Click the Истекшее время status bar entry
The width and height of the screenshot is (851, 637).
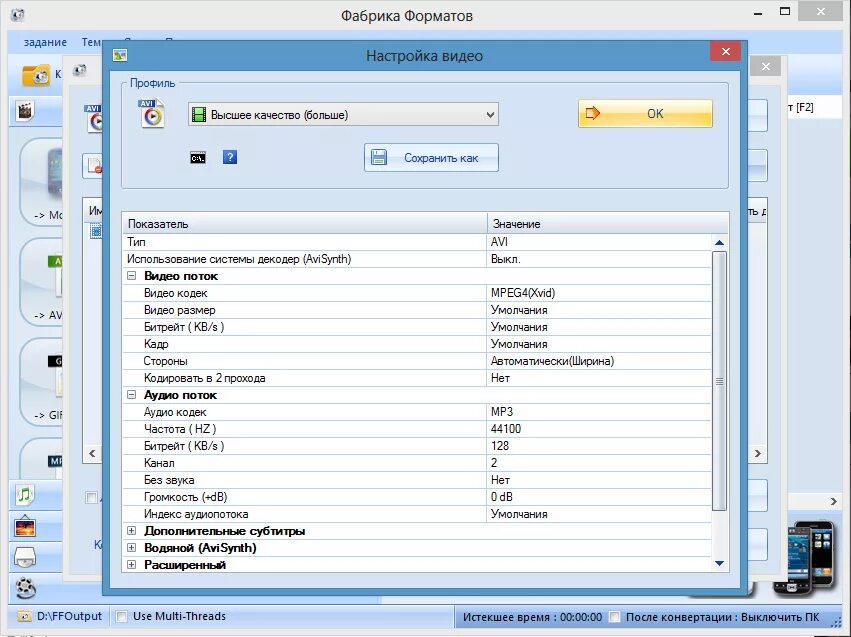532,617
